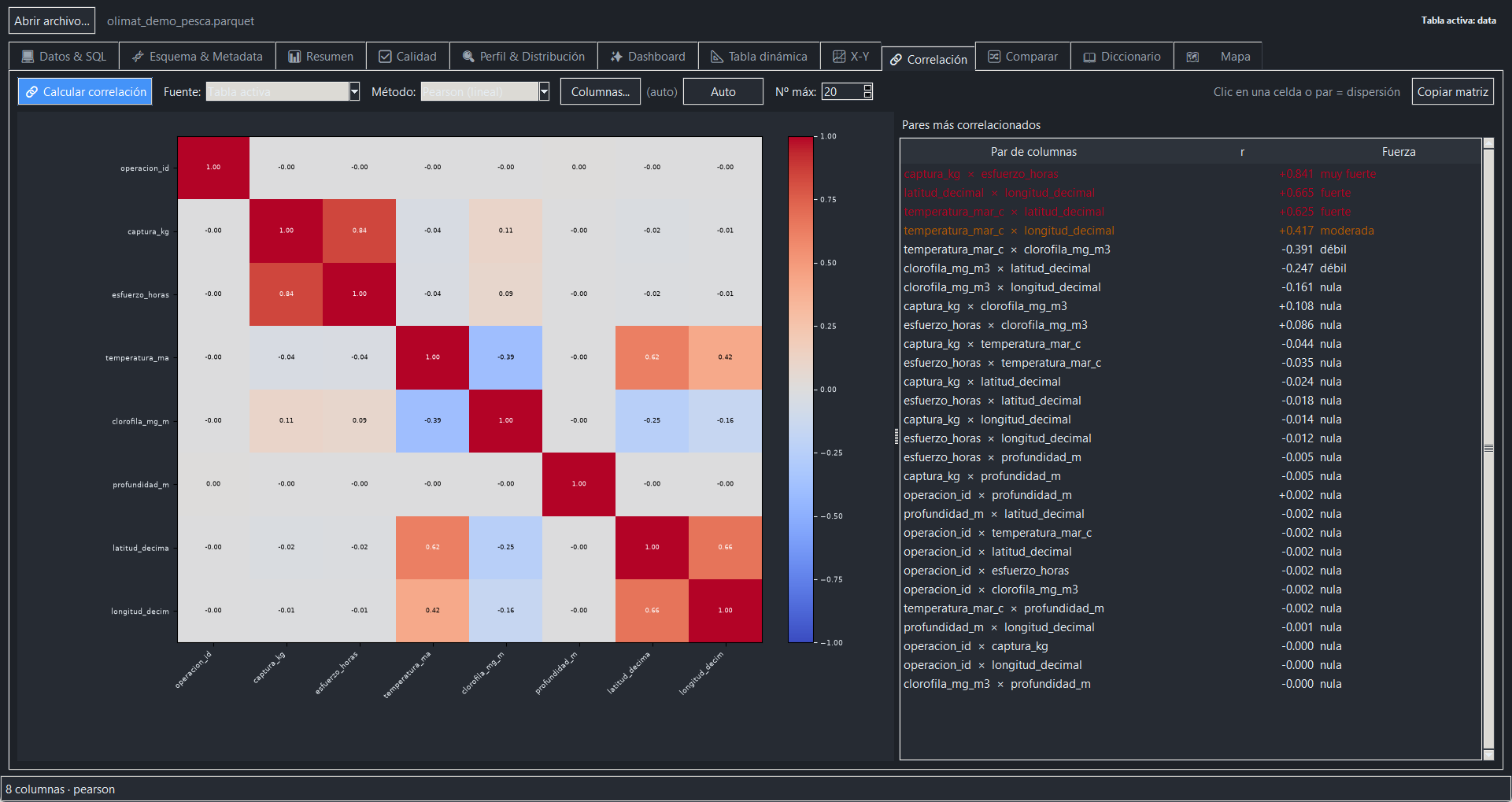Click the 0.62 temperatura × latitud heatmap cell

click(x=652, y=357)
